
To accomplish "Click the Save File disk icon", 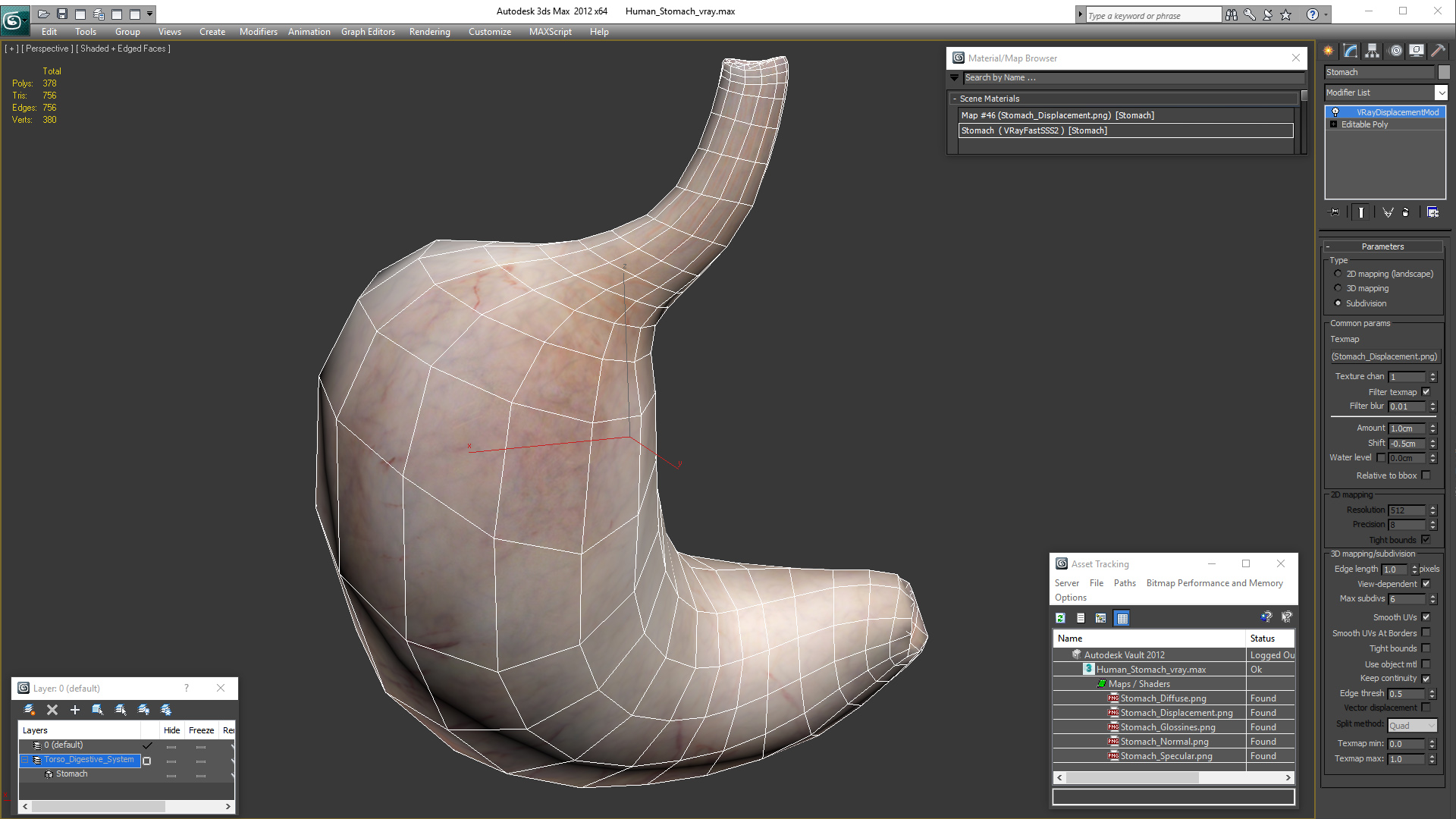I will click(62, 14).
